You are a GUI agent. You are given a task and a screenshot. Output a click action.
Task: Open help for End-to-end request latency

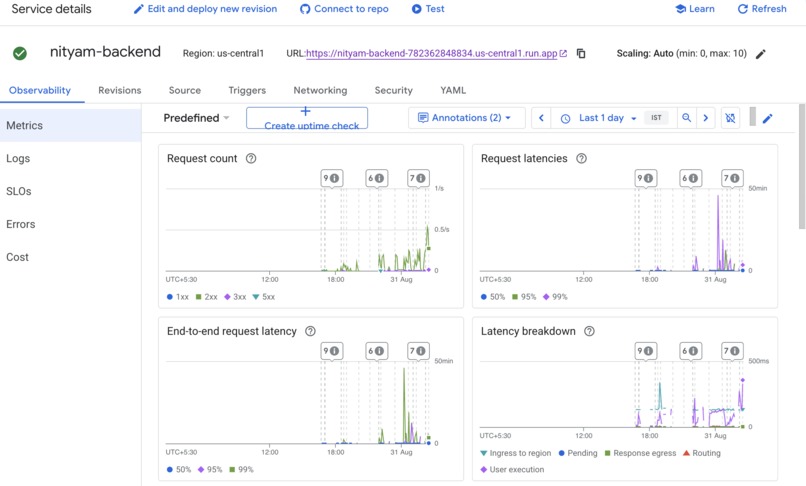coord(310,331)
